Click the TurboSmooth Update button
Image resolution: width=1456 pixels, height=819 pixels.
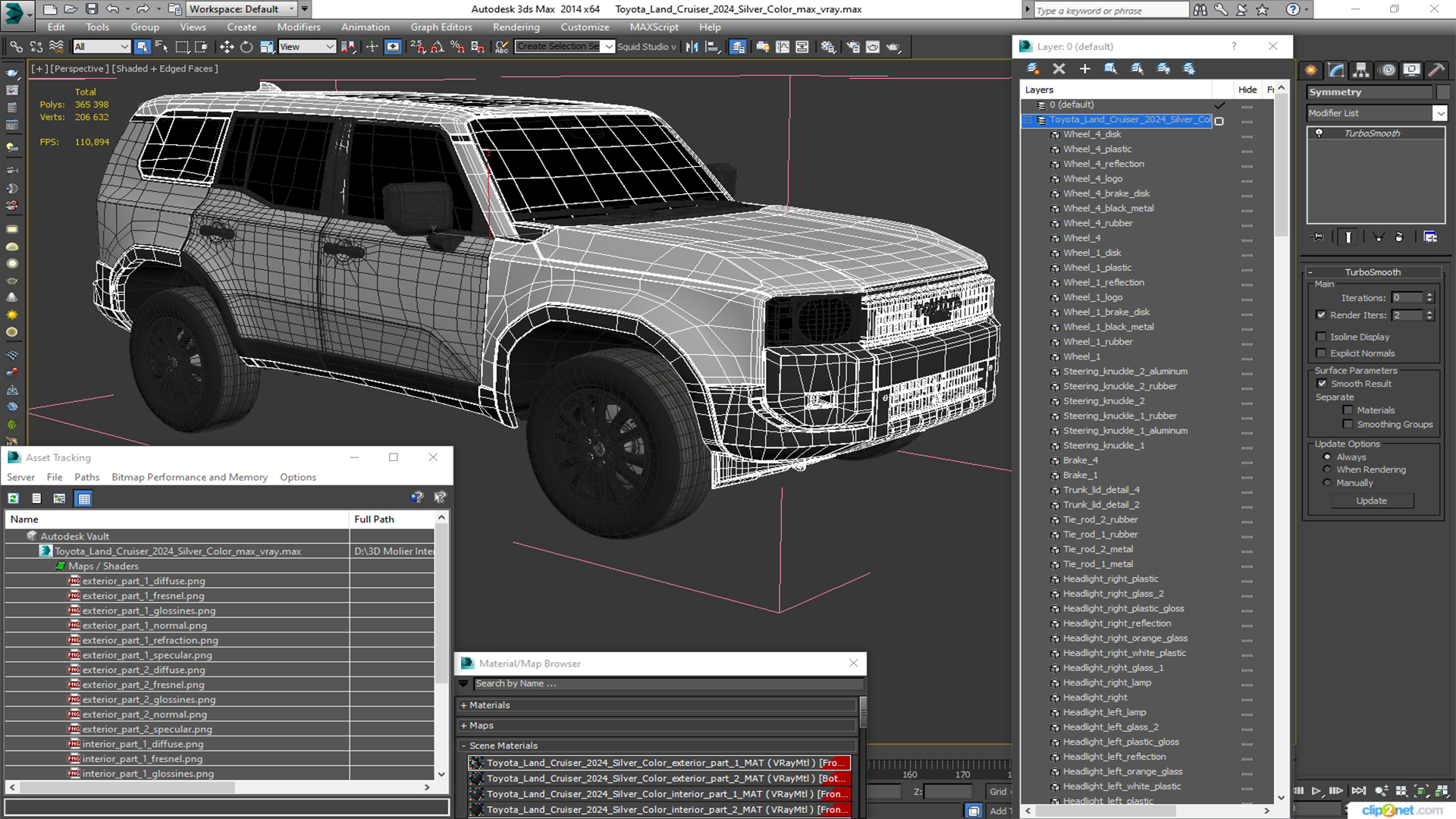[1371, 501]
